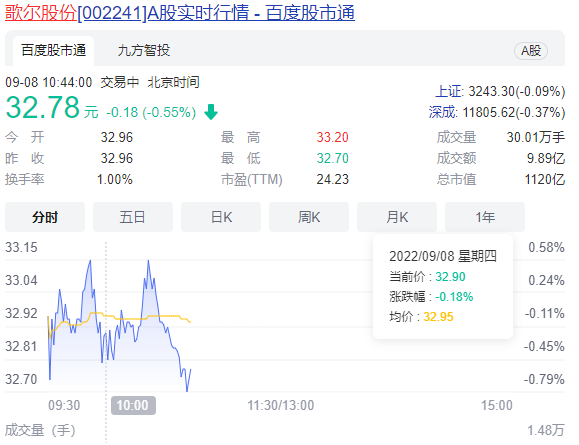Select the 五日 chart tab

[x=133, y=217]
